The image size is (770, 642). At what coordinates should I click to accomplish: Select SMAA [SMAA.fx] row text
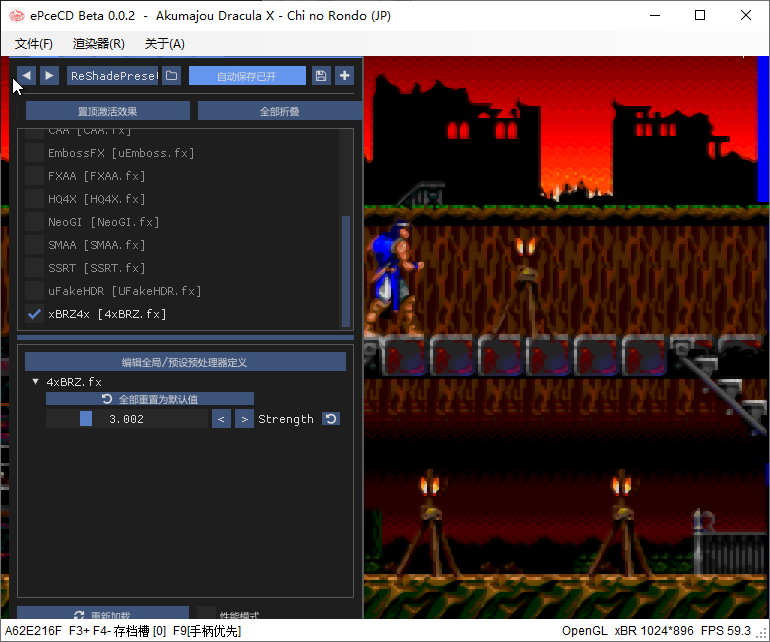96,245
